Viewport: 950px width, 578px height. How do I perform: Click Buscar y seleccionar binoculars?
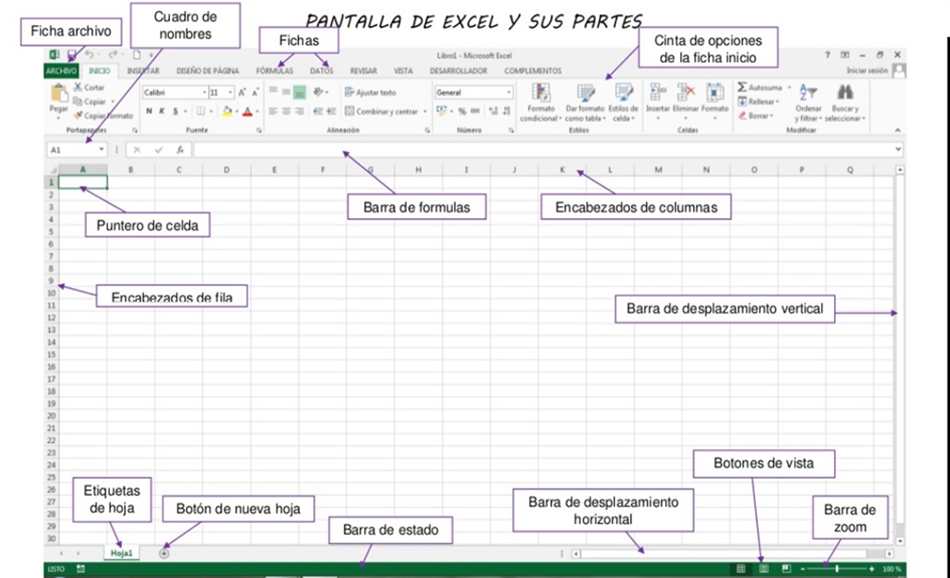click(845, 92)
